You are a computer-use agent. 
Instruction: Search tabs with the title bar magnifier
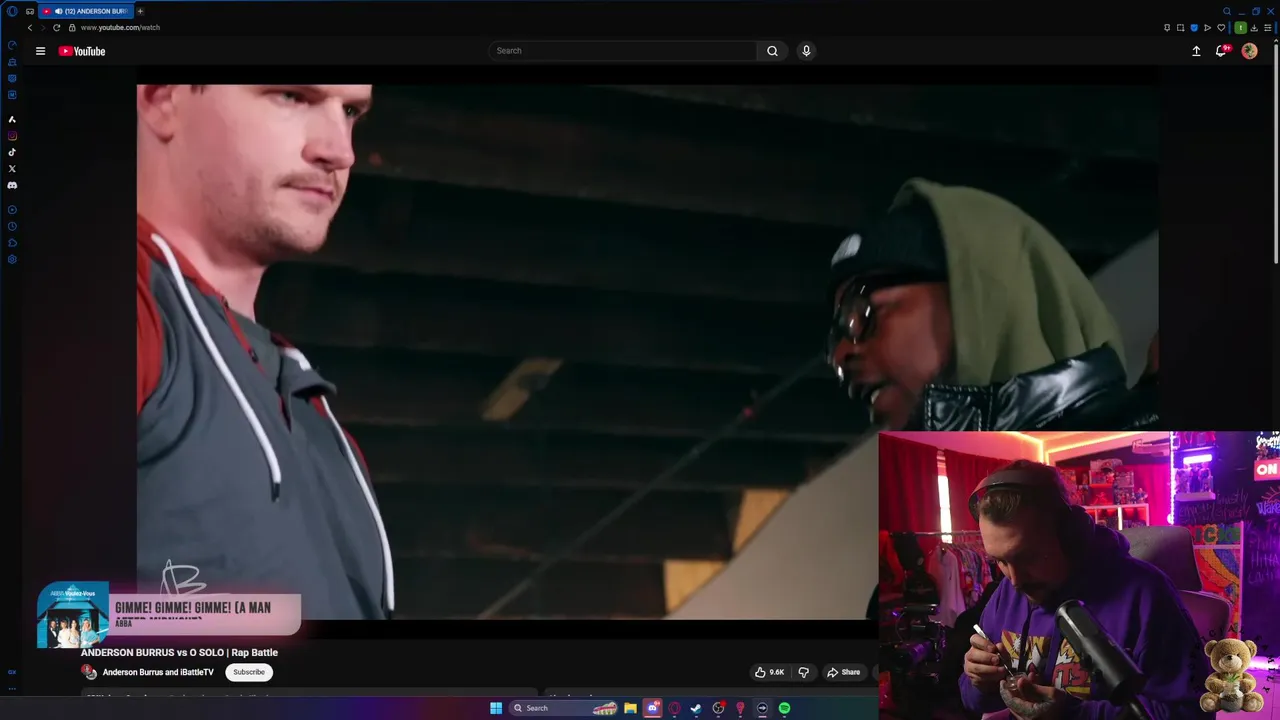[x=1226, y=11]
